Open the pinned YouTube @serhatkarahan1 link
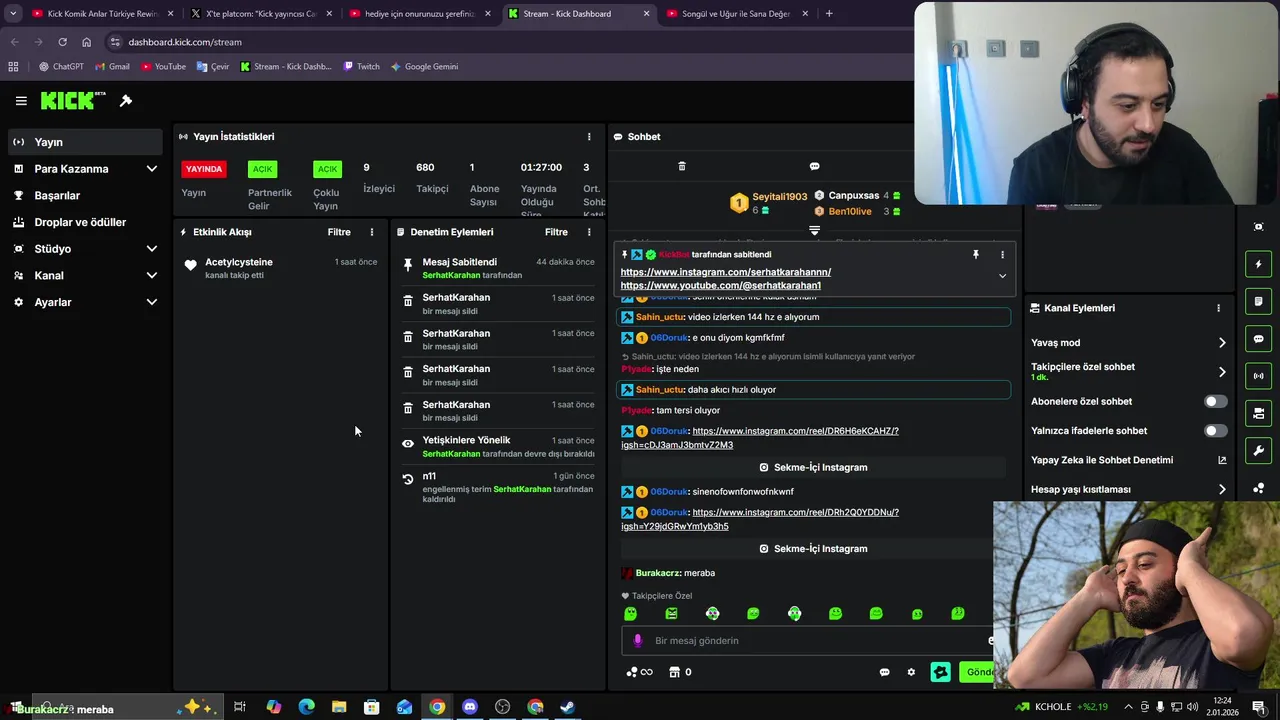 coord(720,285)
